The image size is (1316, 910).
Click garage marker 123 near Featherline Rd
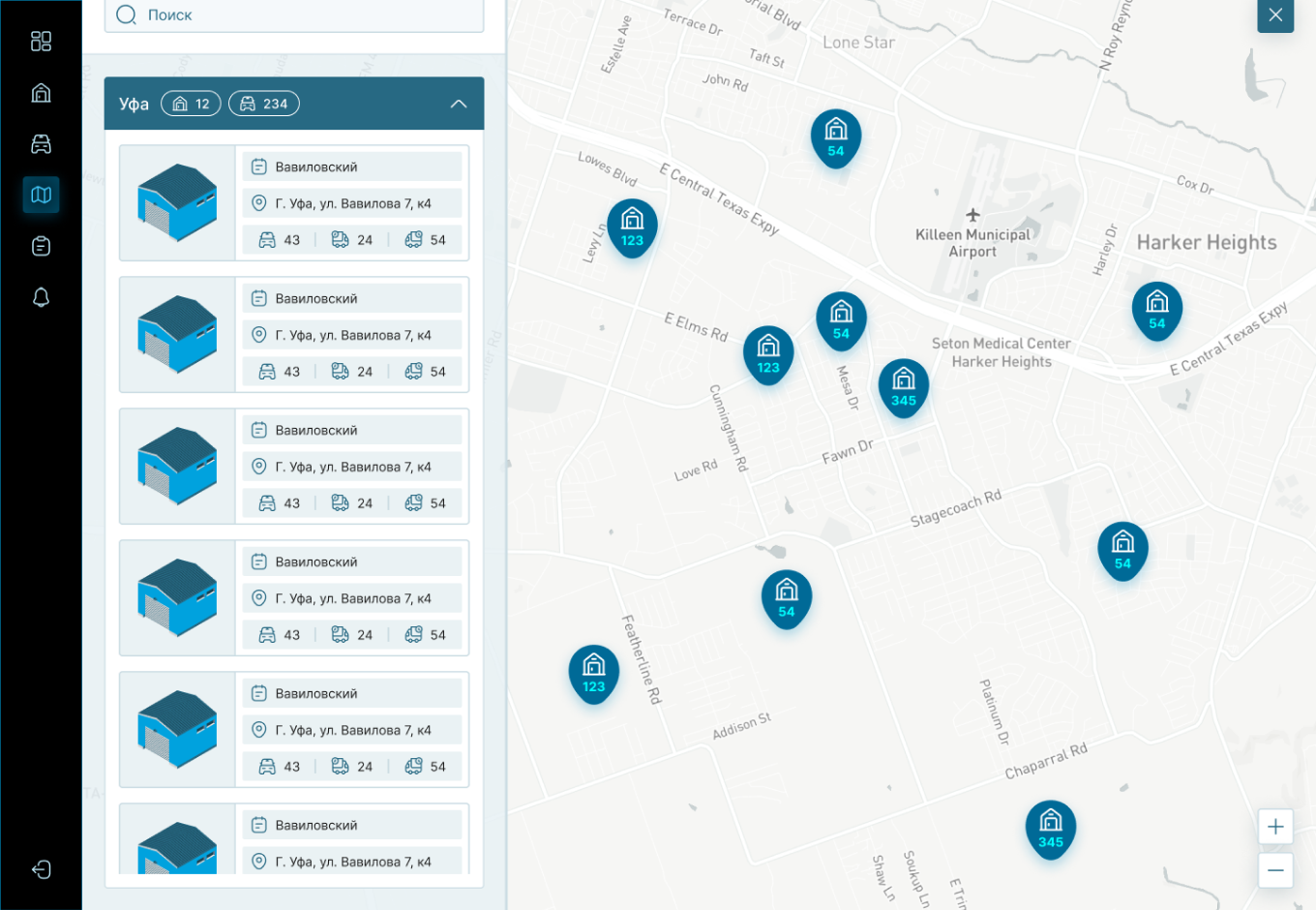coord(593,673)
